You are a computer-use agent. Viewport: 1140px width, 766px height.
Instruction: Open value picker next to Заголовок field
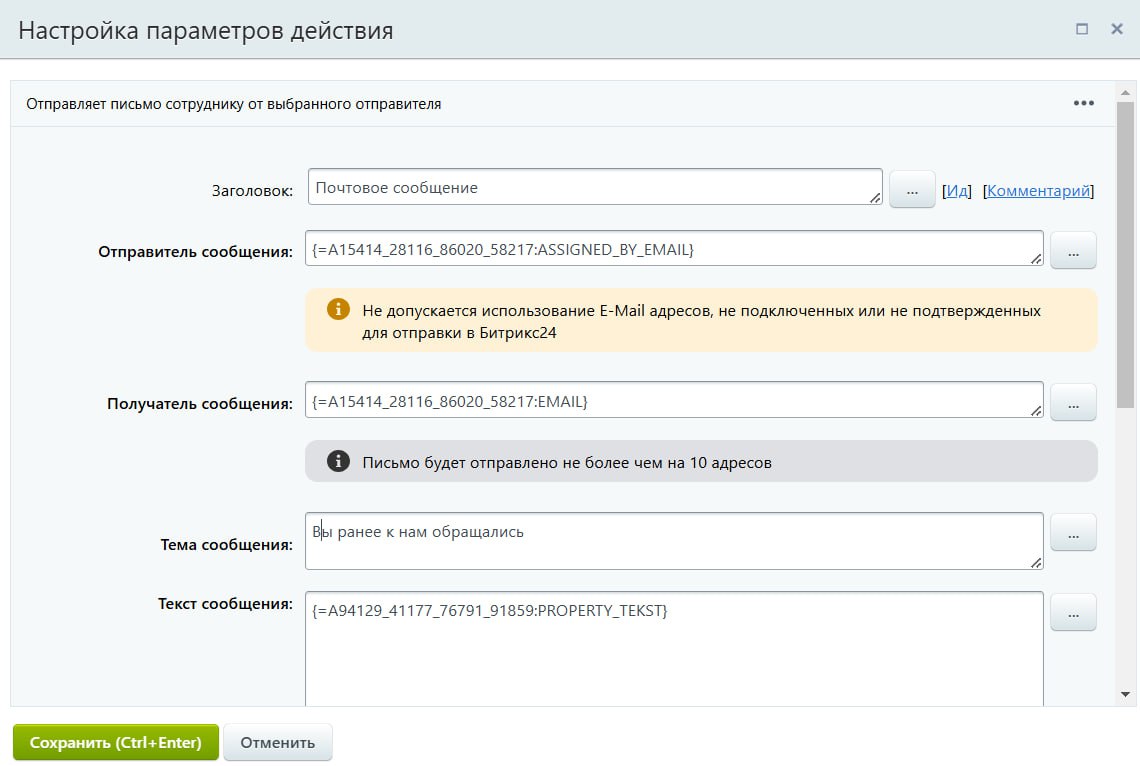coord(911,189)
